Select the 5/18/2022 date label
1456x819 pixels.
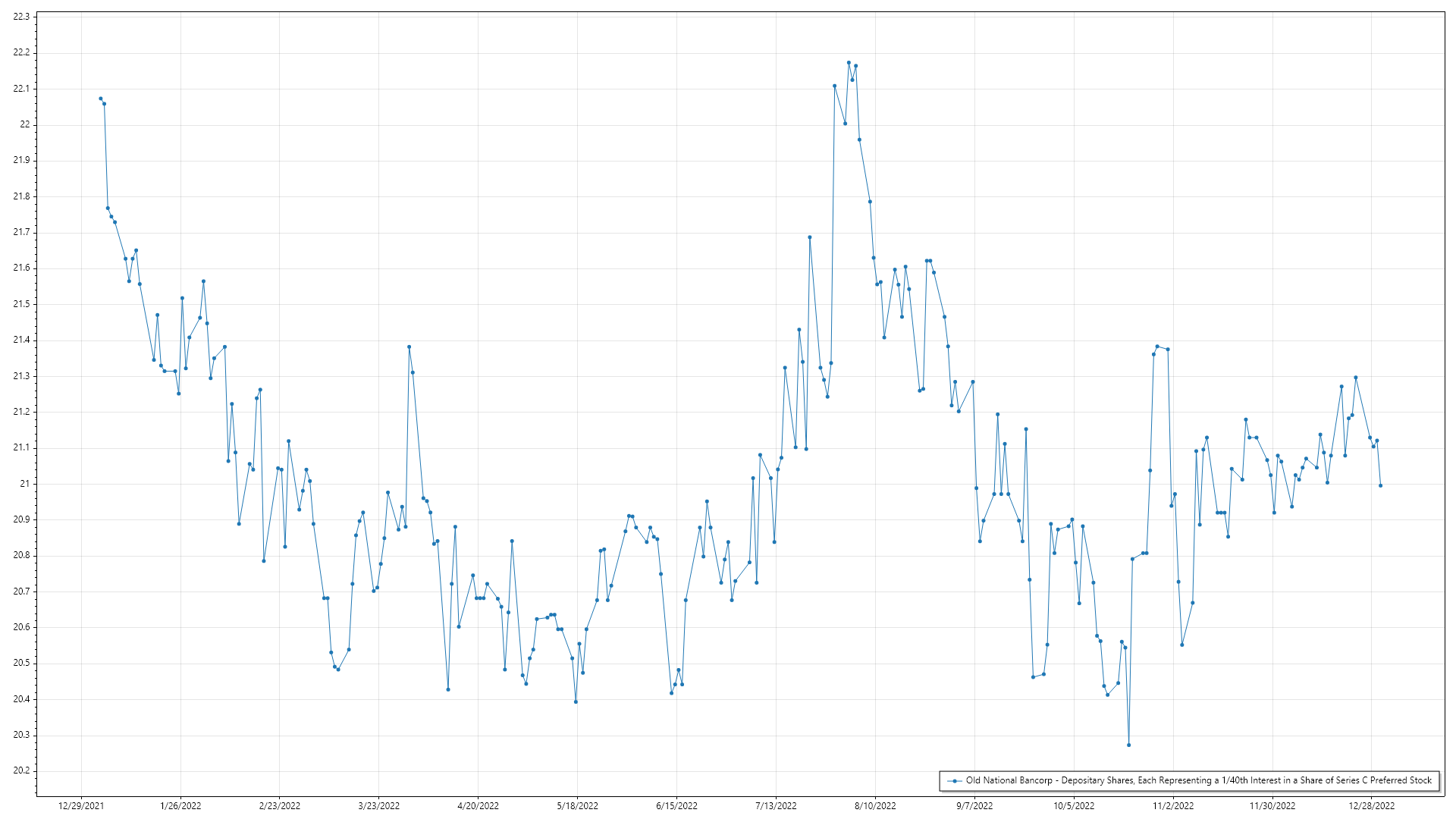click(x=577, y=805)
